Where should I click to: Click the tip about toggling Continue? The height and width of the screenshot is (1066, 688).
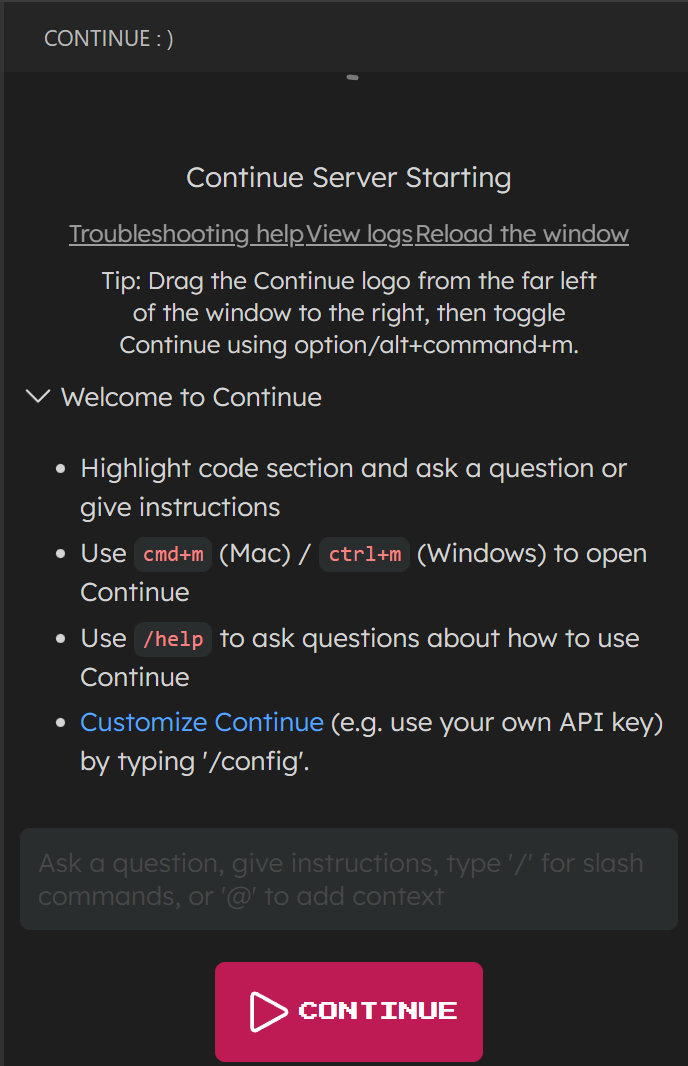[348, 313]
